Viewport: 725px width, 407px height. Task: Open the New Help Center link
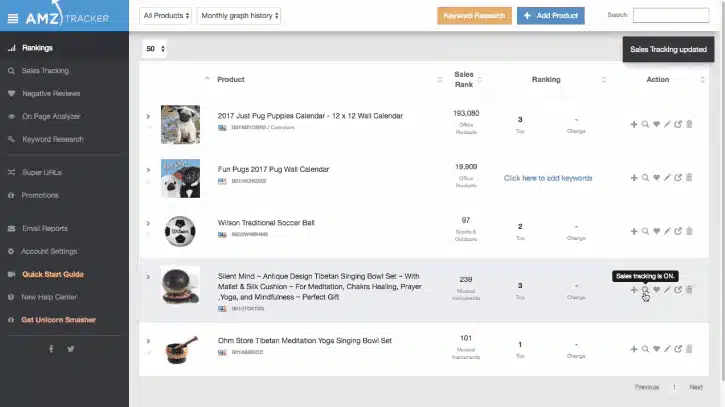point(49,297)
